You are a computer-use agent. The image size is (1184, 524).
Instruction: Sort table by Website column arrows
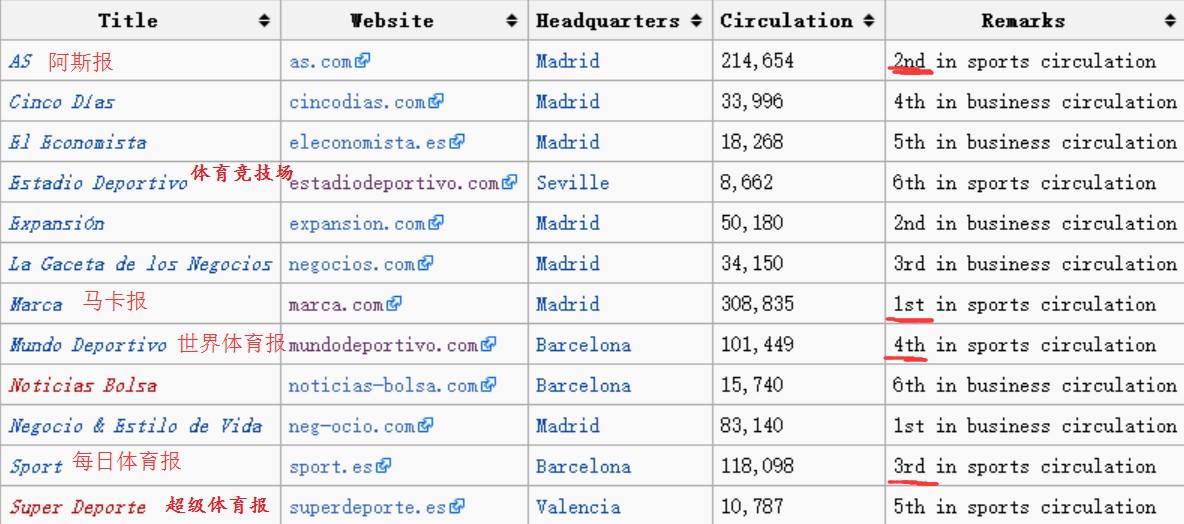[512, 20]
